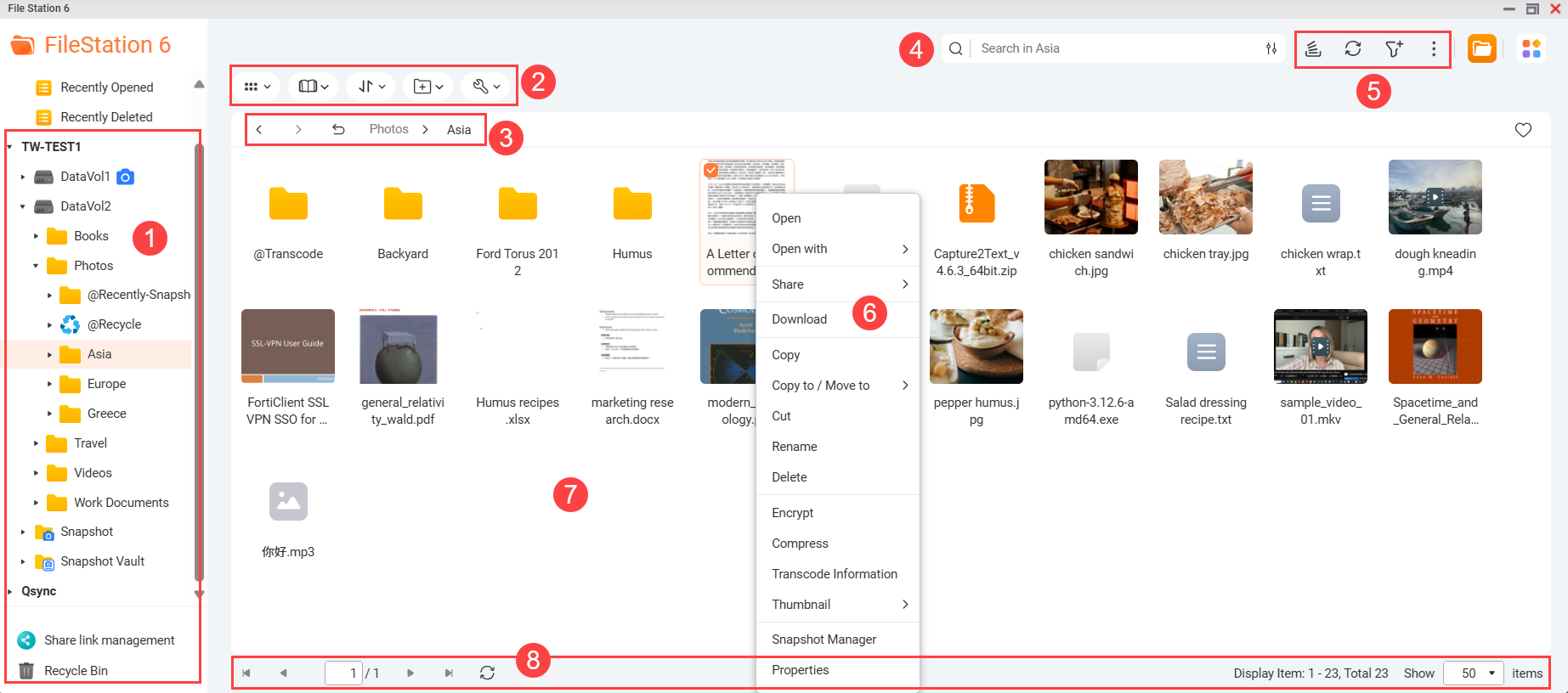Open the more options menu (three dots)
Screen dimensions: 1568x693
click(x=1434, y=48)
